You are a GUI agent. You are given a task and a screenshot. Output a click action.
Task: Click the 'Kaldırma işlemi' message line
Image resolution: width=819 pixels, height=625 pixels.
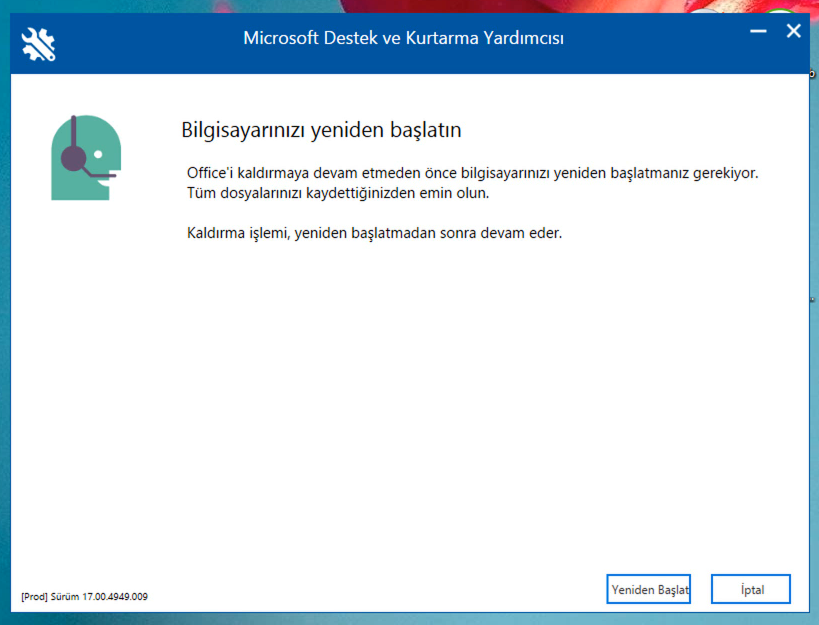[x=375, y=234]
